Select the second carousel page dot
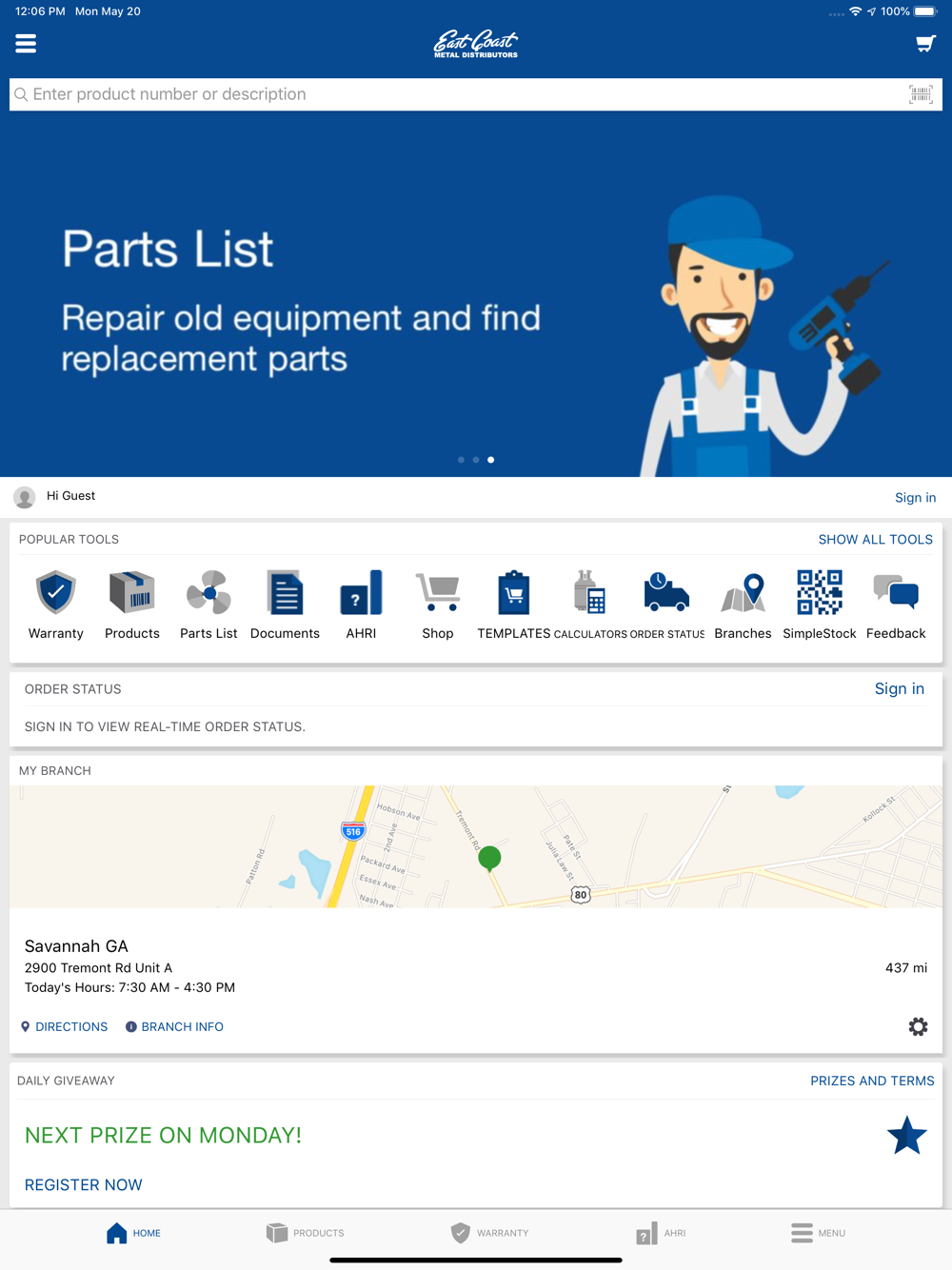Image resolution: width=952 pixels, height=1270 pixels. click(476, 460)
